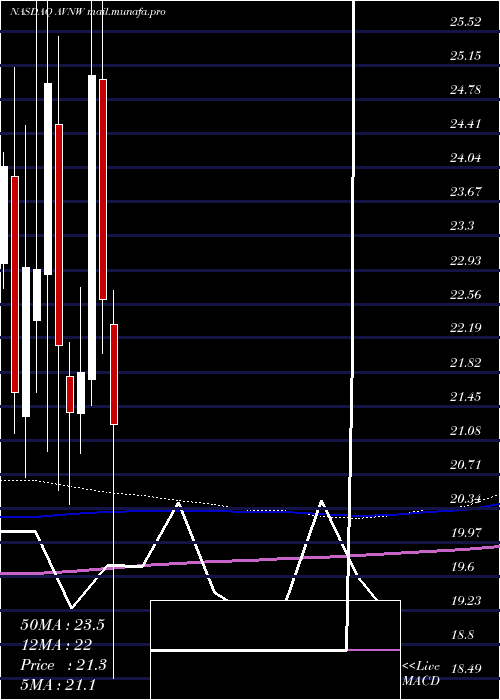
Task: Click the MACD inset box
Action: click(x=275, y=650)
